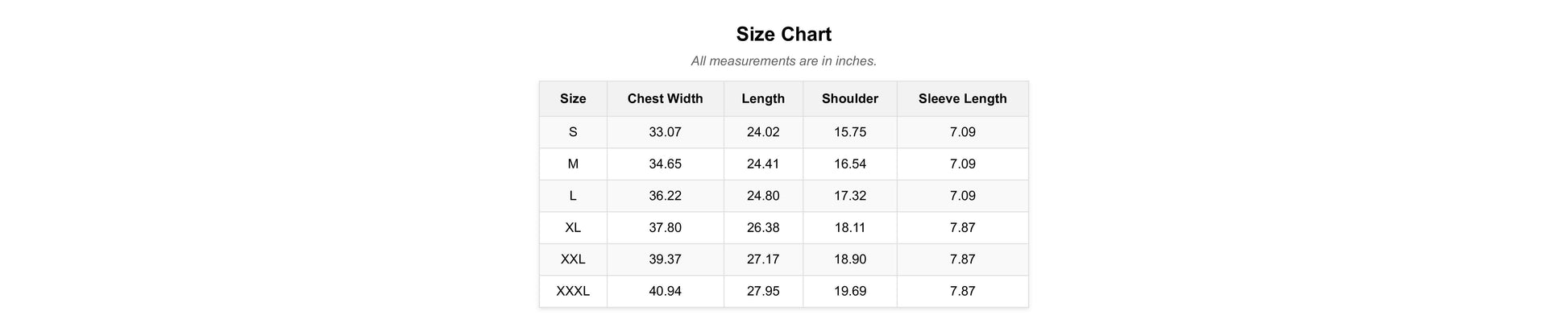The height and width of the screenshot is (332, 1568).
Task: Click chest width value 33.07
Action: click(x=665, y=132)
